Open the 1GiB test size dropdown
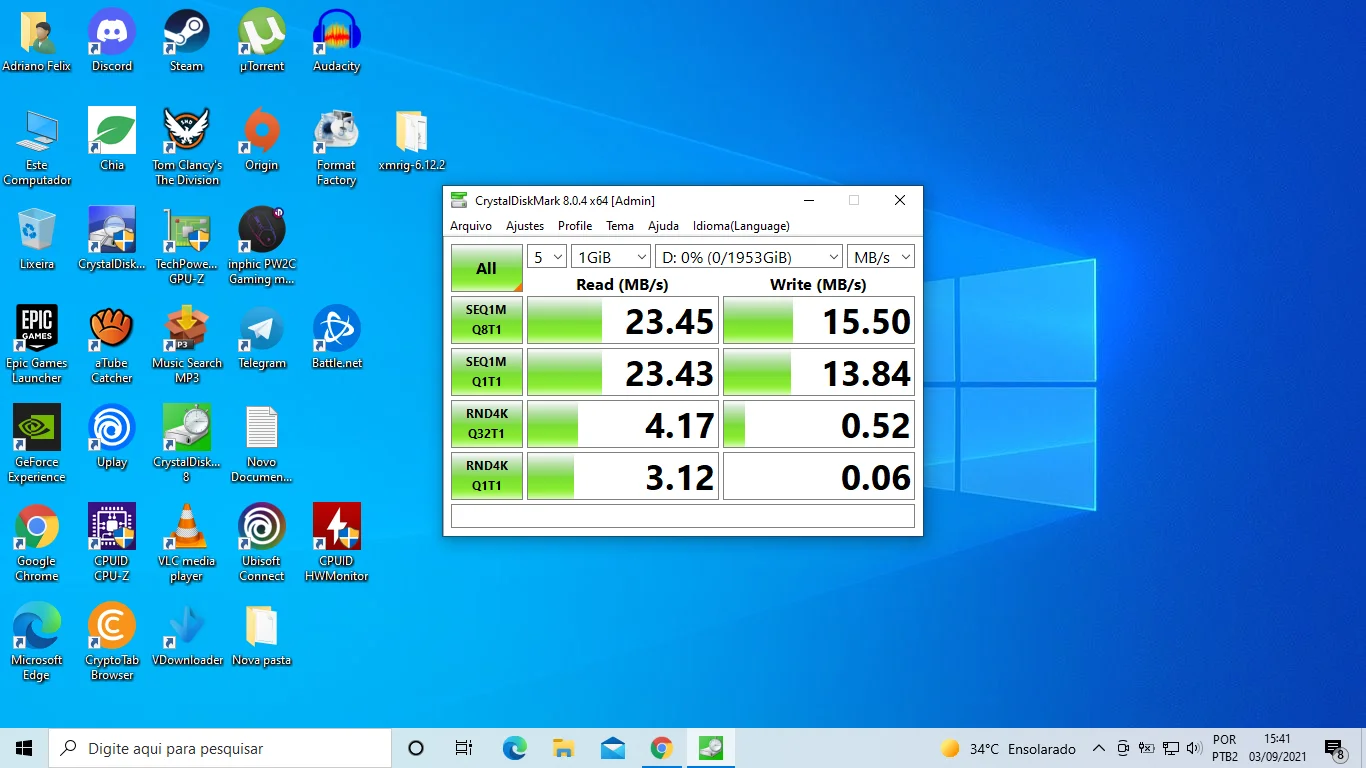The image size is (1366, 768). (x=611, y=257)
